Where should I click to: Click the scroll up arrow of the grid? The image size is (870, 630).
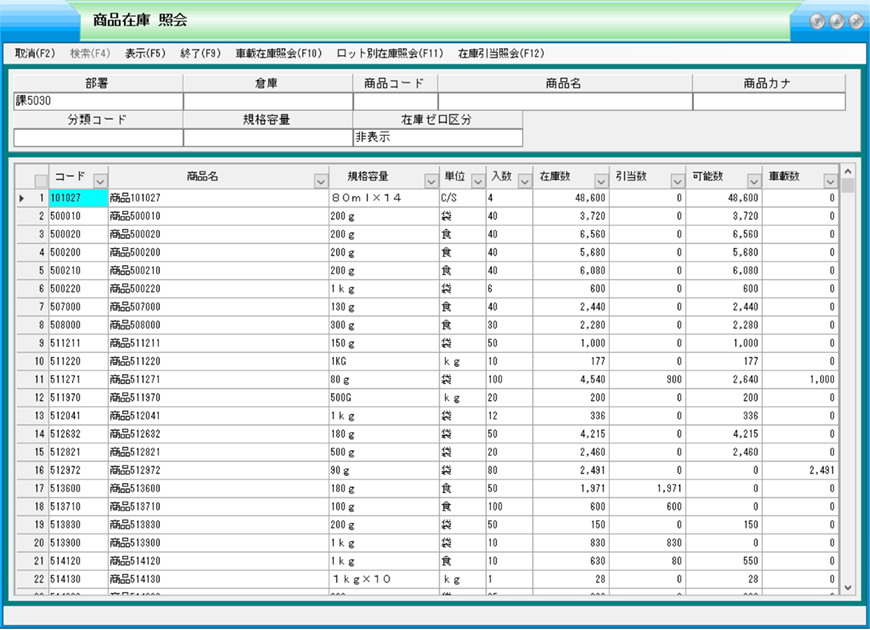point(848,172)
